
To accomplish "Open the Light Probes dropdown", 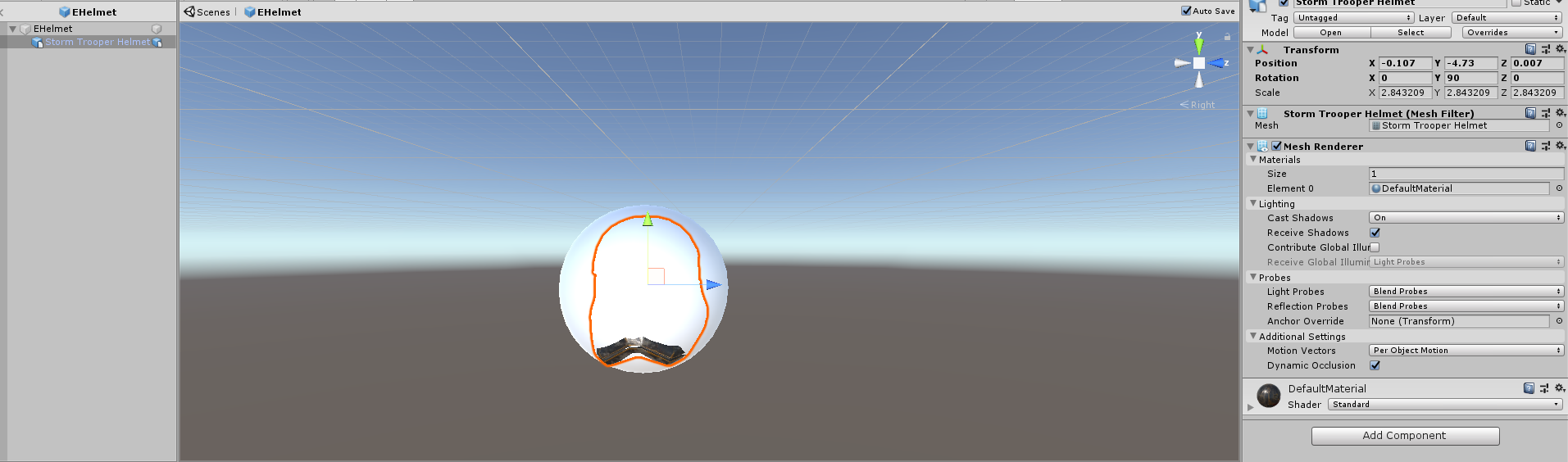I will pos(1466,292).
